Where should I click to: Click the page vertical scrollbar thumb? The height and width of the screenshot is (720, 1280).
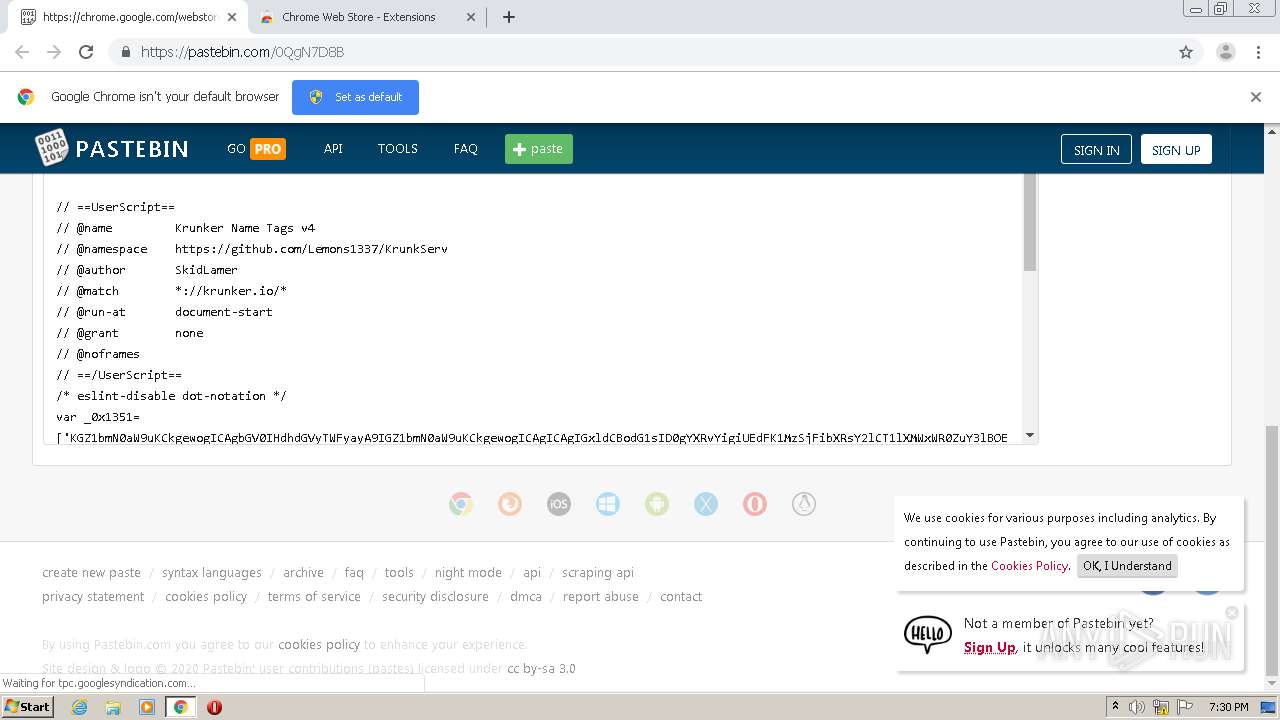point(1272,551)
